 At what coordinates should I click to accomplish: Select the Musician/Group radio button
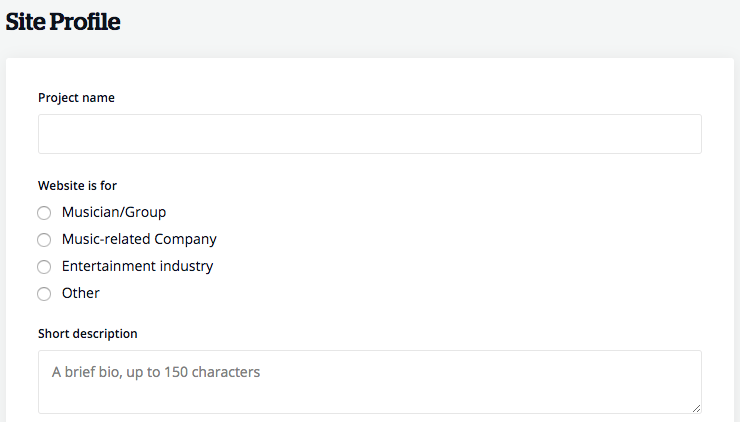pyautogui.click(x=44, y=213)
